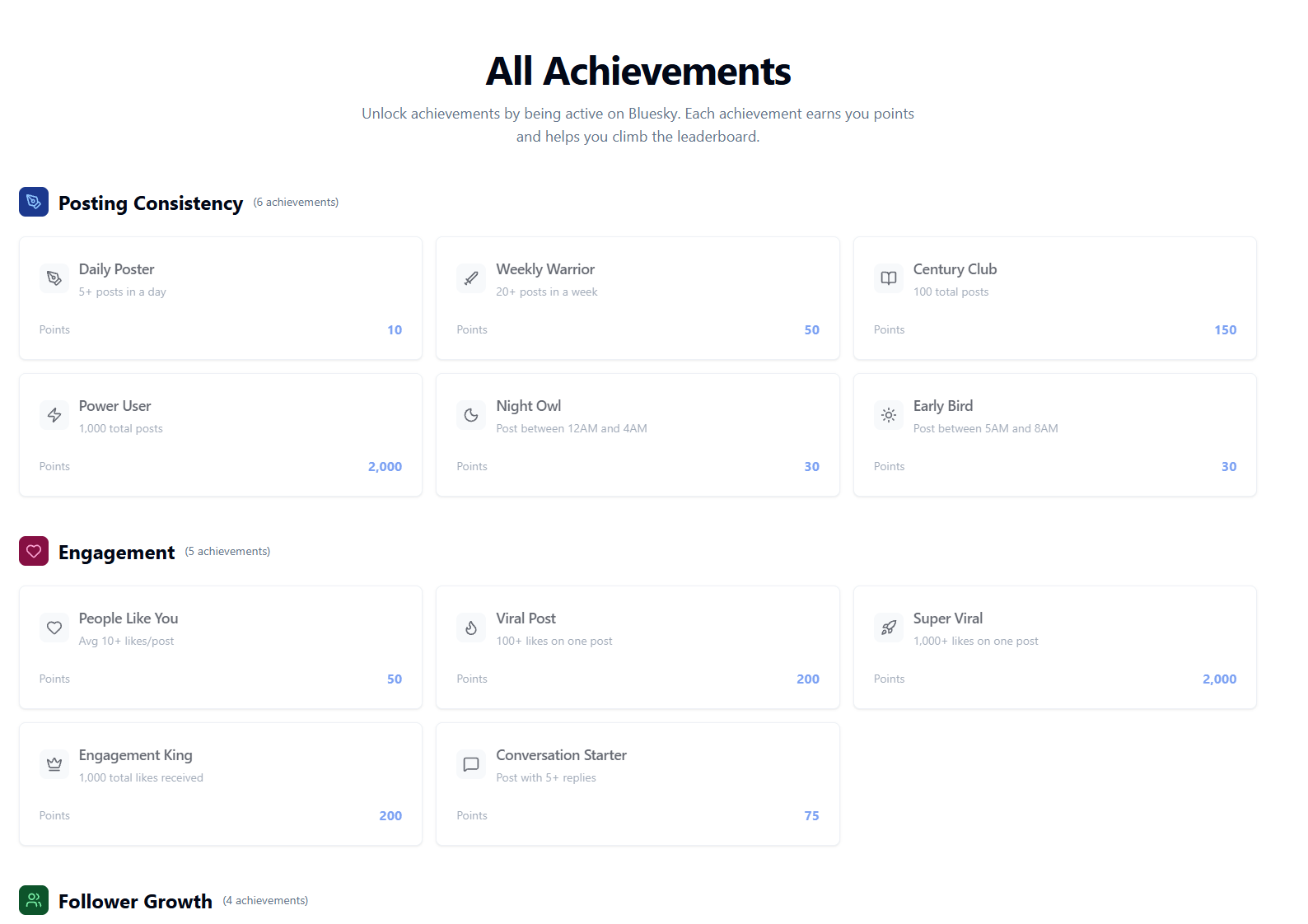This screenshot has width=1308, height=924.
Task: Click the Points label on Daily Poster
Action: [54, 329]
